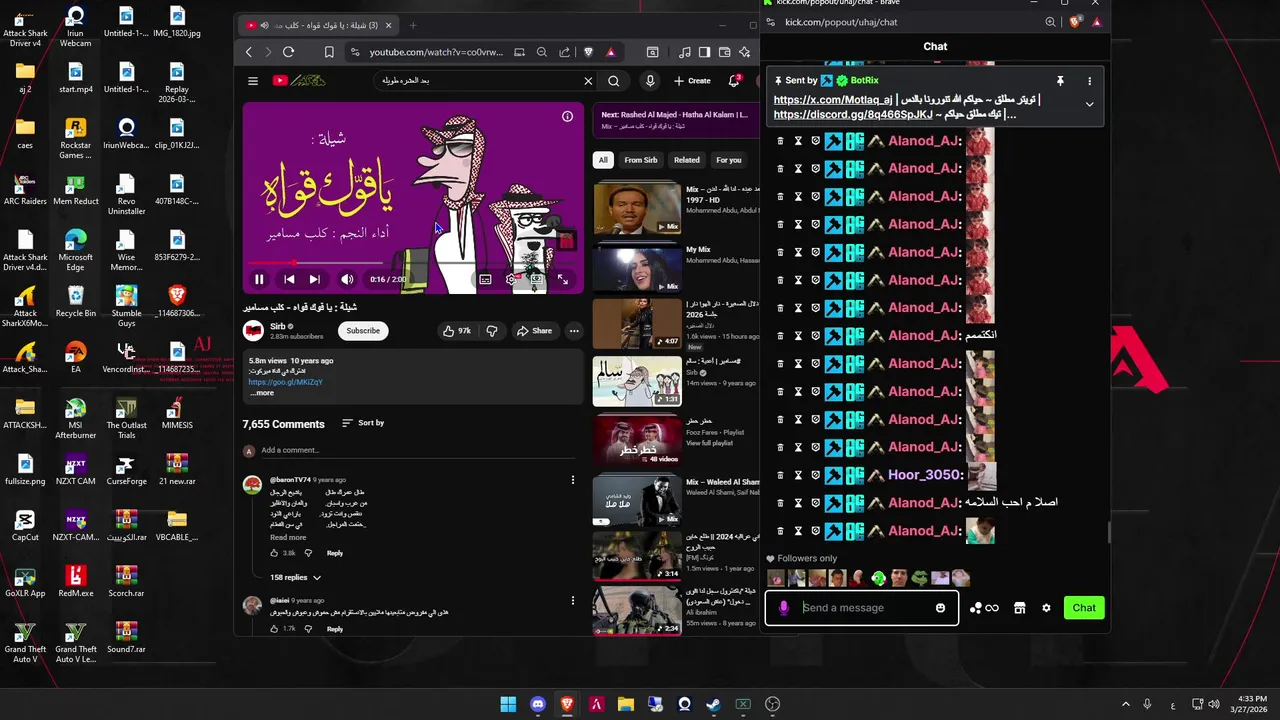Collapse pinned BotRix message chevron
The height and width of the screenshot is (720, 1280).
(1089, 104)
